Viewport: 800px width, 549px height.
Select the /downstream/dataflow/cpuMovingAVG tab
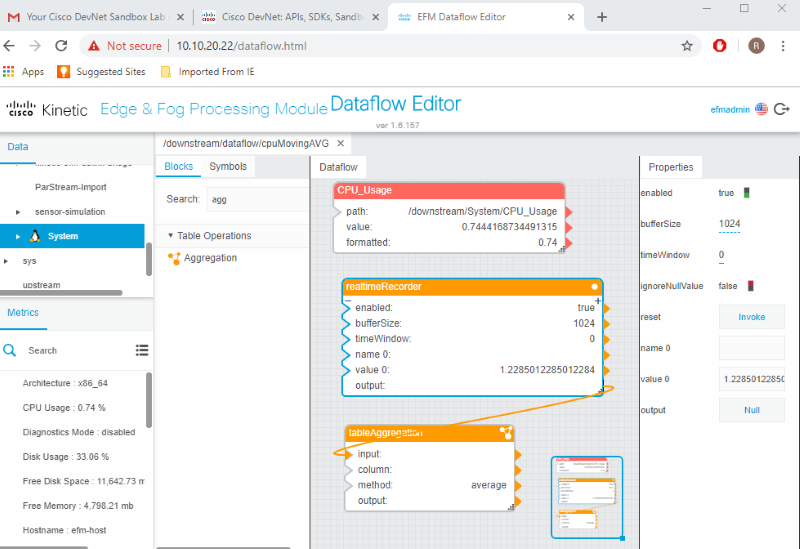pos(246,143)
